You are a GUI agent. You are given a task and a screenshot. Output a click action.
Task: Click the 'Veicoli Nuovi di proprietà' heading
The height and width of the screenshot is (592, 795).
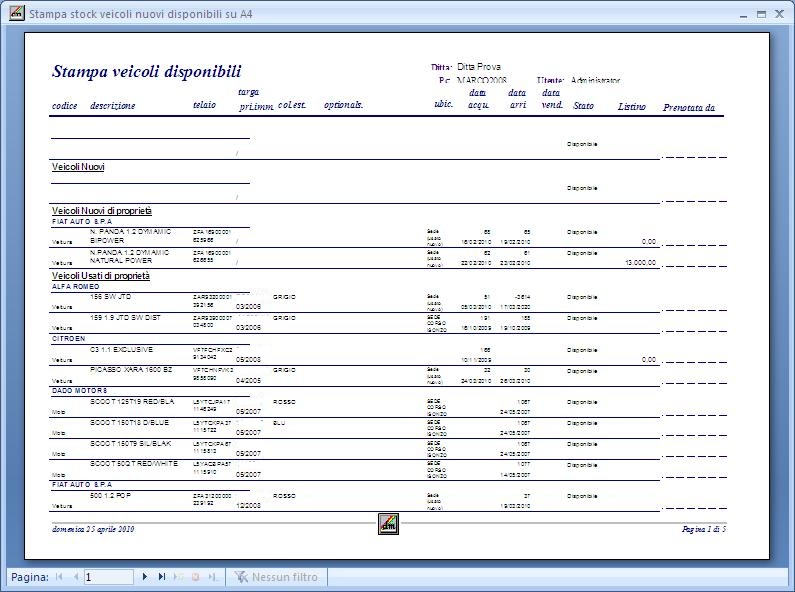point(102,211)
